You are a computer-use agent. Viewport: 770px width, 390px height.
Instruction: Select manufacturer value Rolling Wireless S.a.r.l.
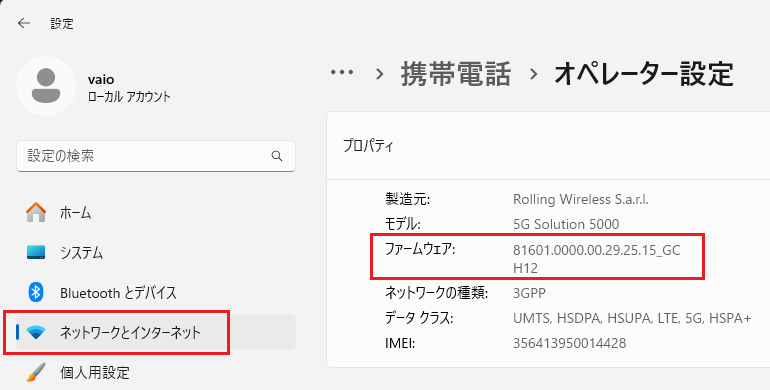coord(580,199)
